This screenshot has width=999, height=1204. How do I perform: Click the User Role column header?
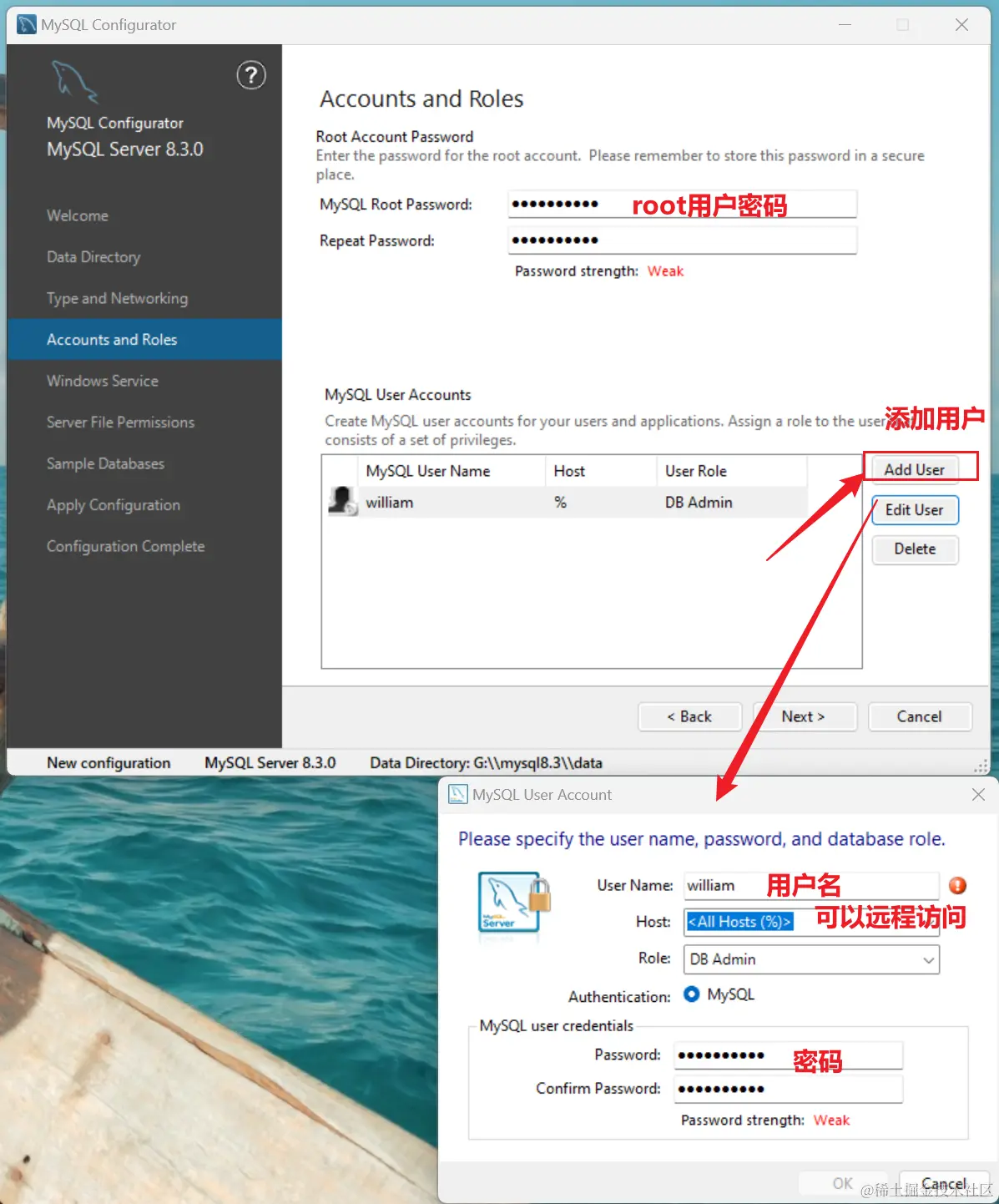point(731,471)
